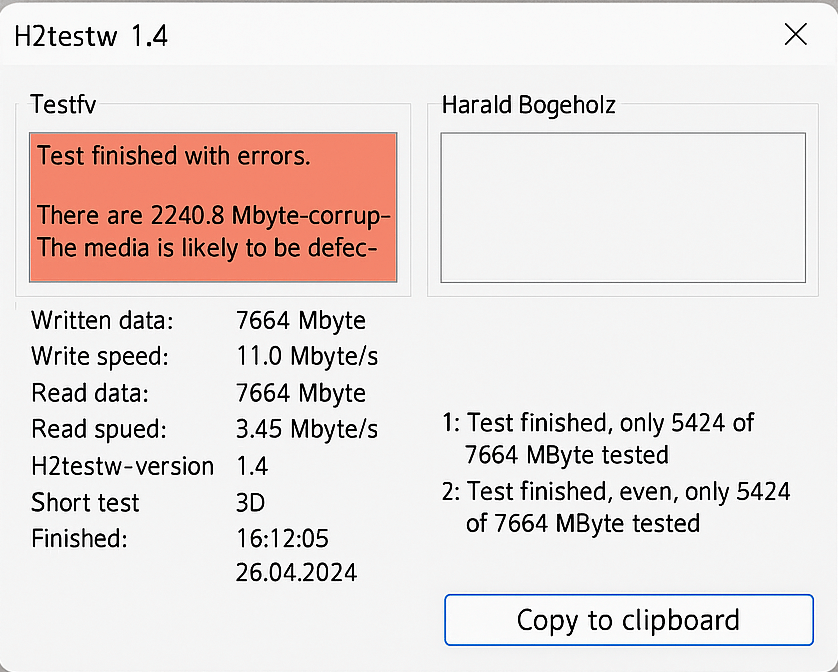Click result line 2 "Test finished, even"
Image resolution: width=838 pixels, height=672 pixels.
(x=616, y=491)
